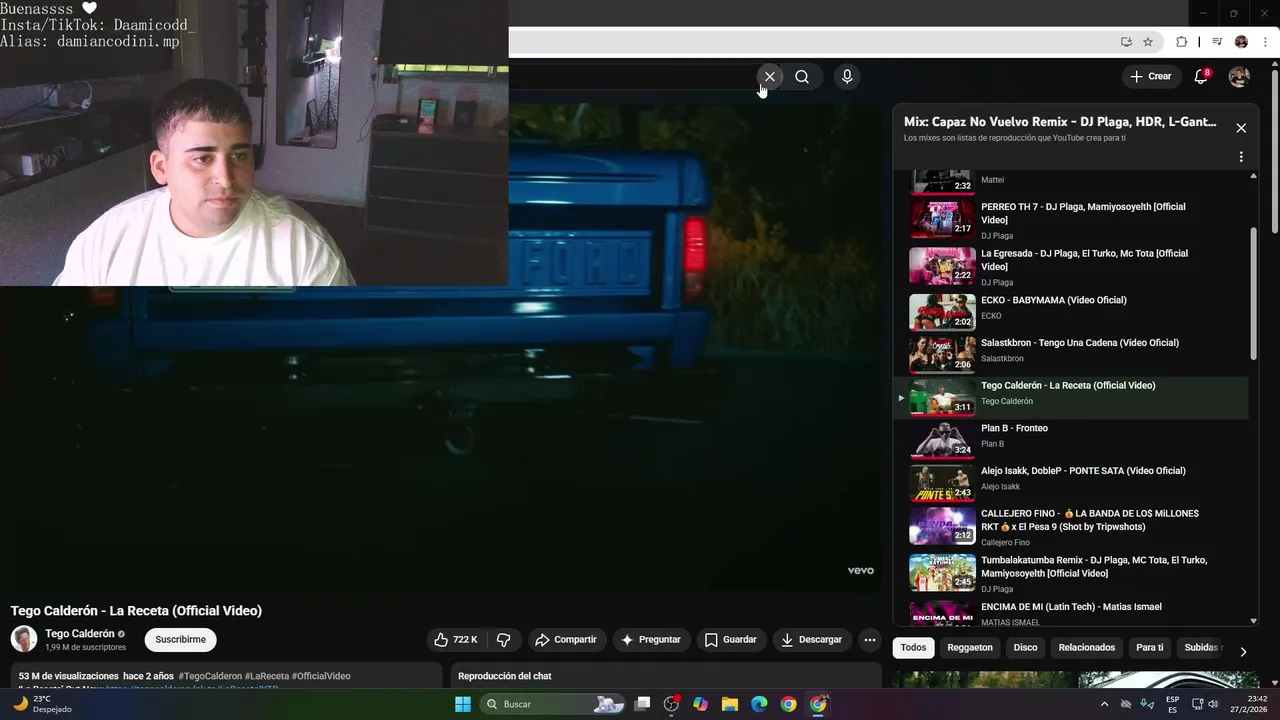Select Salastkbron - Tengo Una Cadena
This screenshot has height=720, width=1280.
click(x=1070, y=354)
